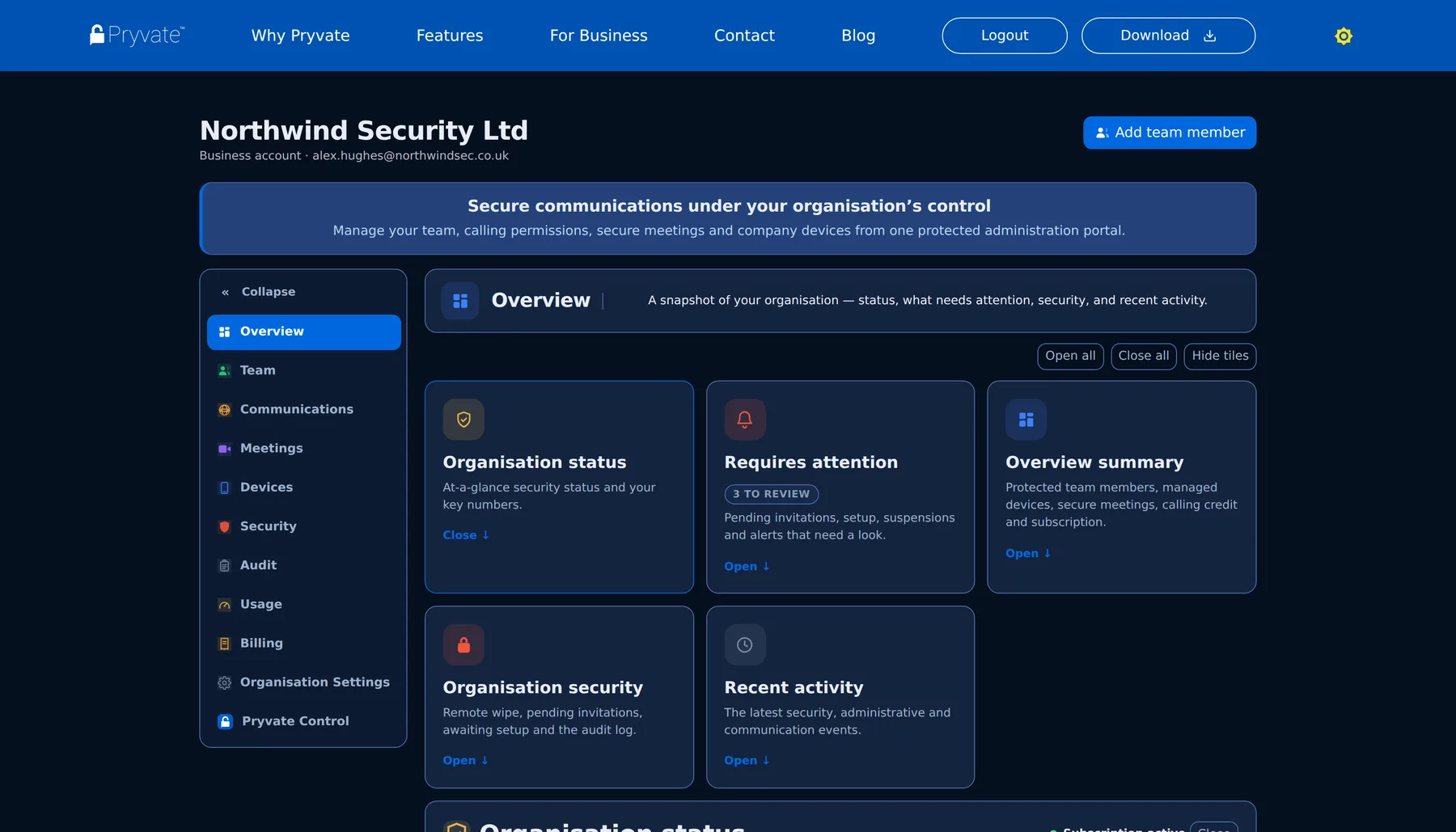This screenshot has width=1456, height=832.
Task: Go to the Features page
Action: 450,36
